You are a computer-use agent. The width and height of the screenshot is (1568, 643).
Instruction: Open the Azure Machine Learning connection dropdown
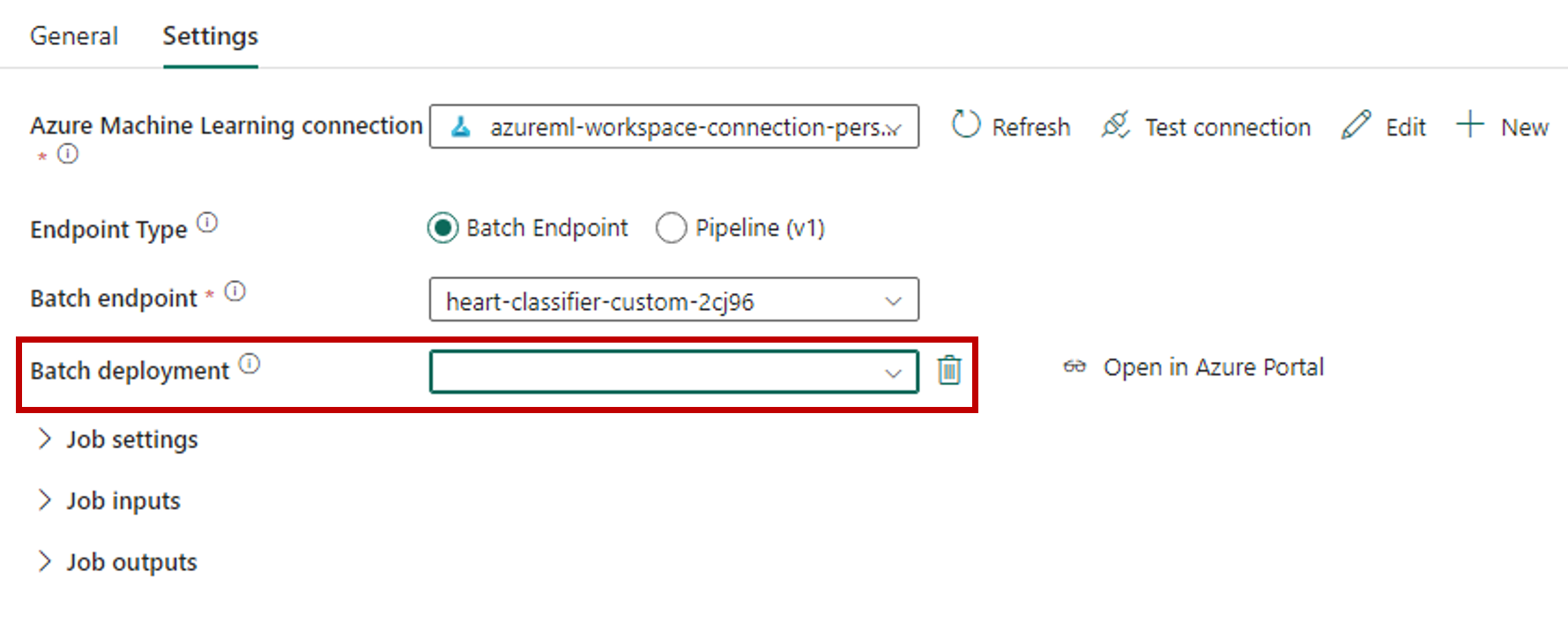(x=673, y=127)
